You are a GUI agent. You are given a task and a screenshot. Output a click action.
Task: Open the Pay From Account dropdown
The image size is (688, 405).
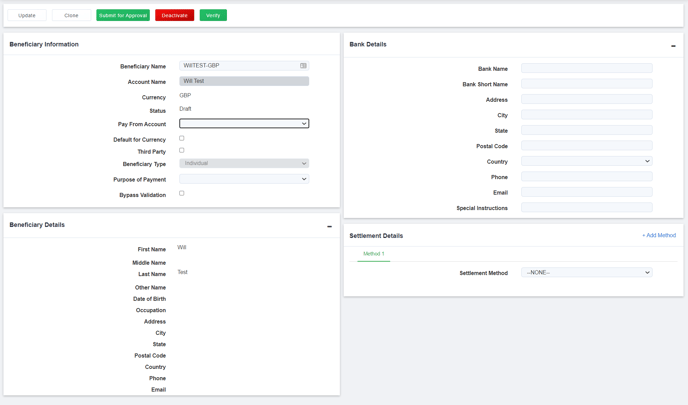click(x=244, y=124)
